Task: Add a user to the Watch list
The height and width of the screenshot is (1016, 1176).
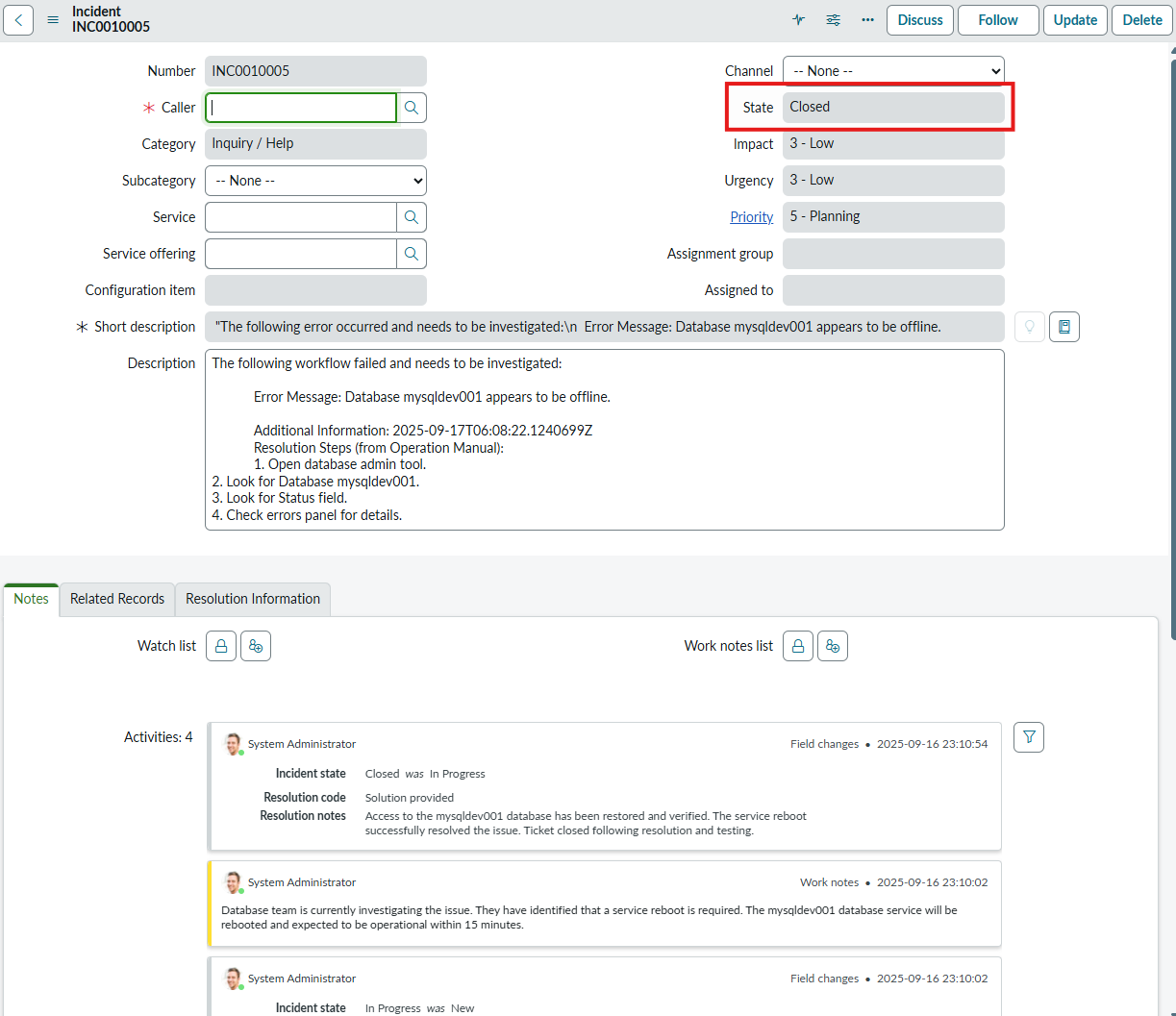Action: coord(255,645)
